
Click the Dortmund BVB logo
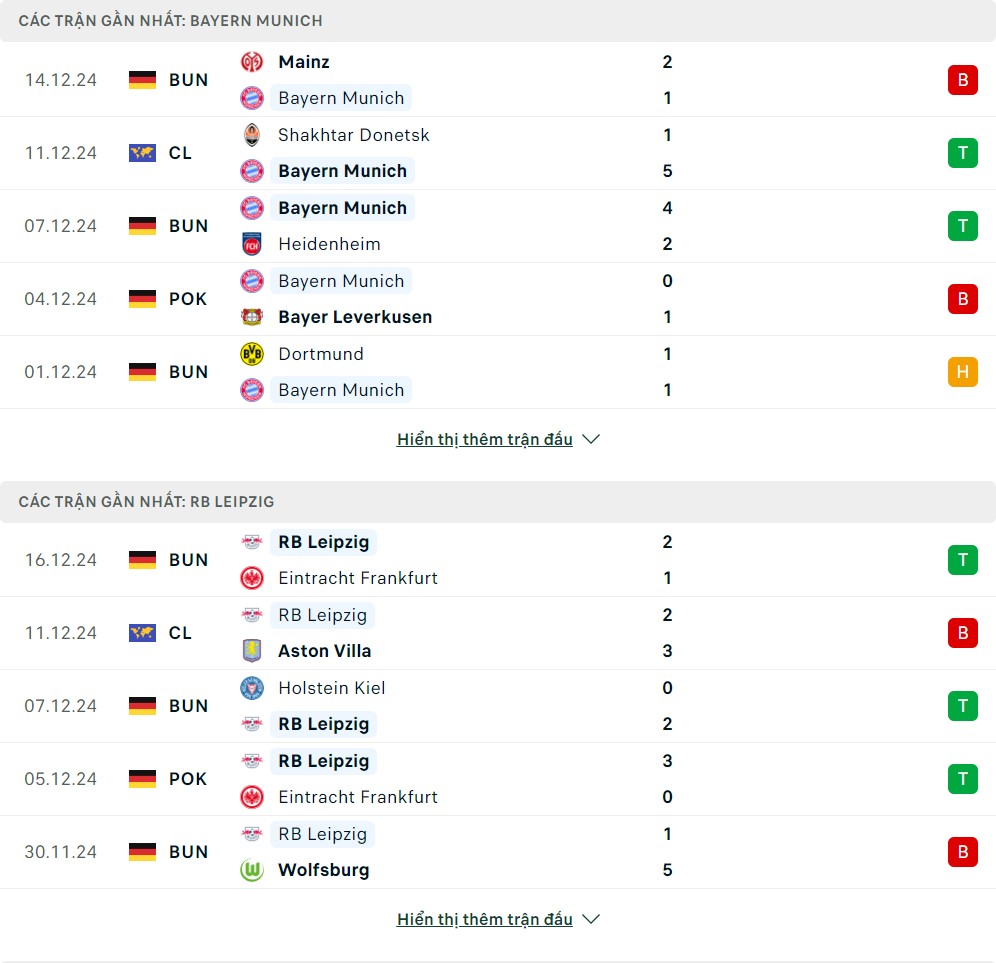tap(252, 354)
